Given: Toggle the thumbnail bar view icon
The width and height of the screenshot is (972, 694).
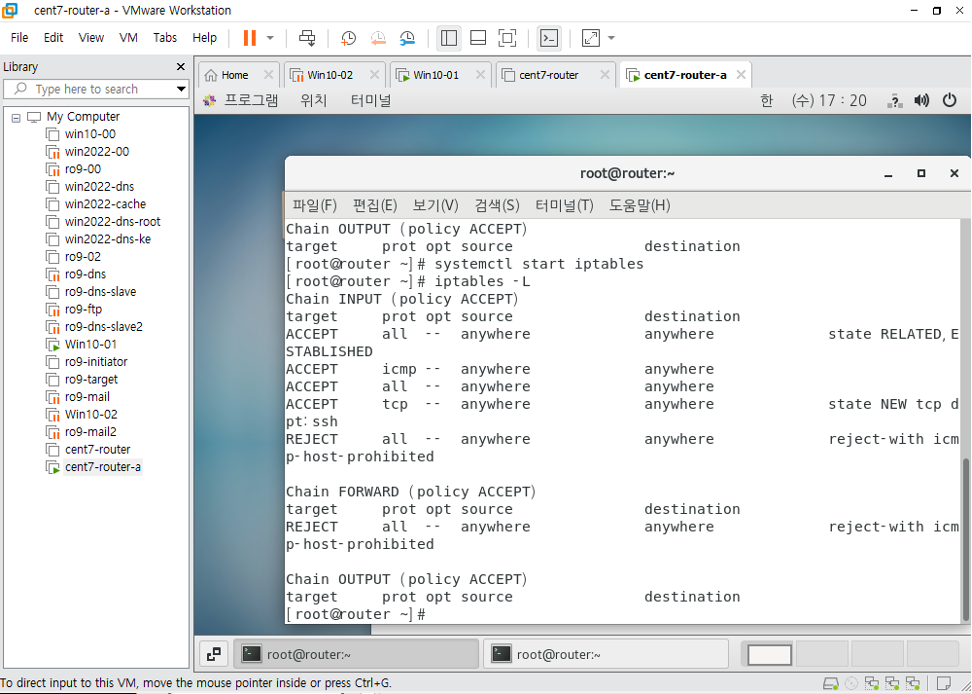Looking at the screenshot, I should click(478, 38).
